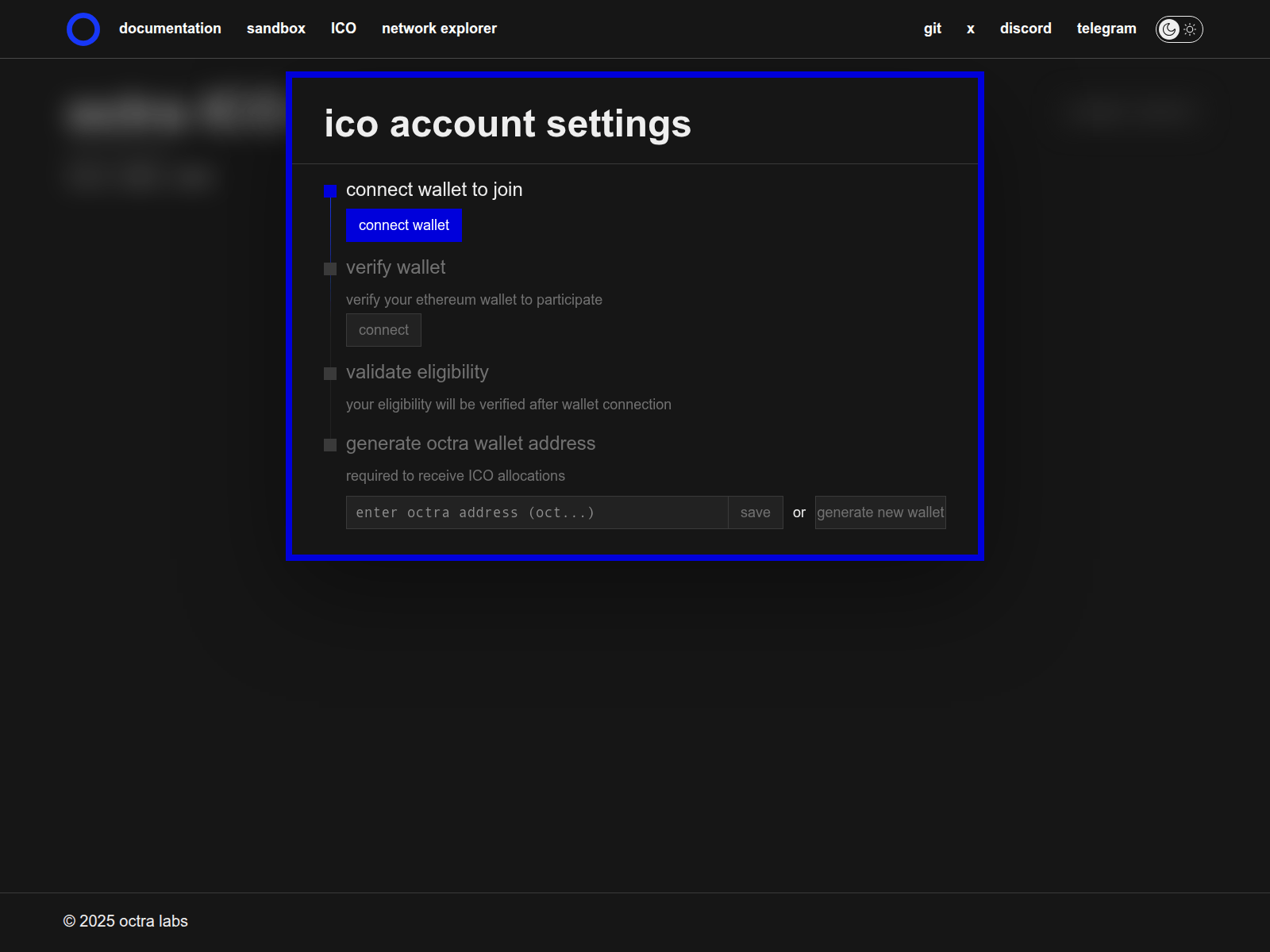1270x952 pixels.
Task: Switch to the ICO page
Action: pyautogui.click(x=343, y=29)
